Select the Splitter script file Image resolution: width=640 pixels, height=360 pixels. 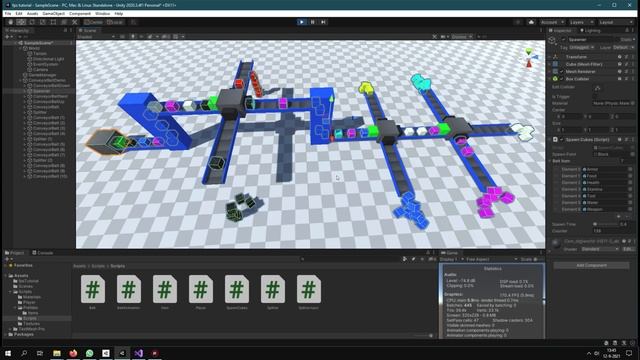273,292
